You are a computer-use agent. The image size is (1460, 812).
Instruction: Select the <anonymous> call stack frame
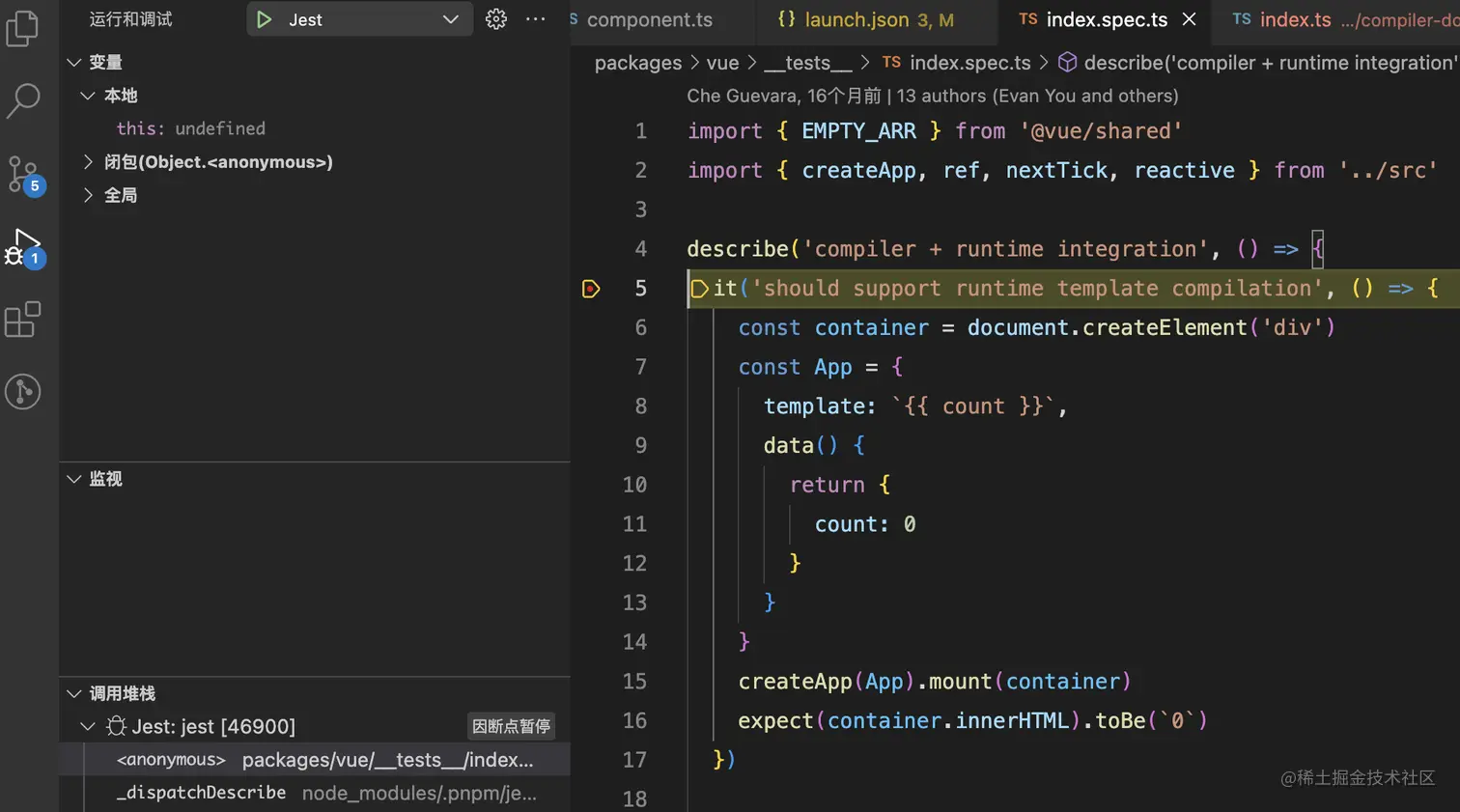(314, 760)
